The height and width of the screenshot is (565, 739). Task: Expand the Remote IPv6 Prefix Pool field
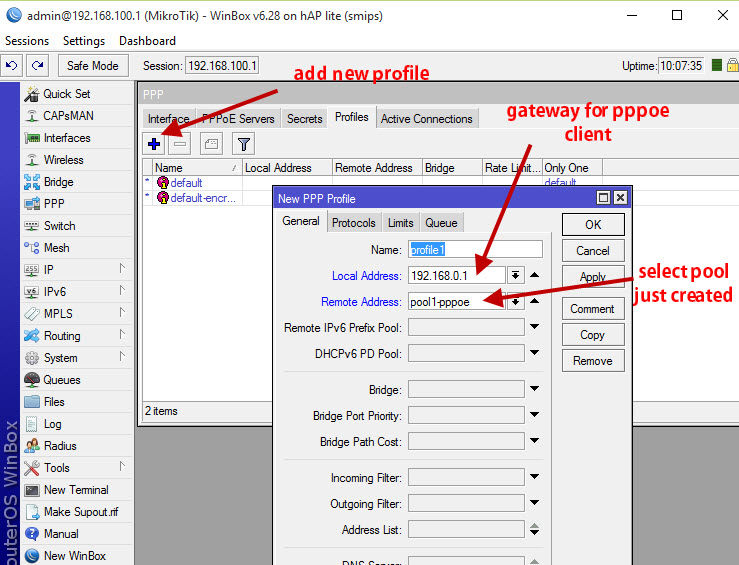pyautogui.click(x=534, y=327)
